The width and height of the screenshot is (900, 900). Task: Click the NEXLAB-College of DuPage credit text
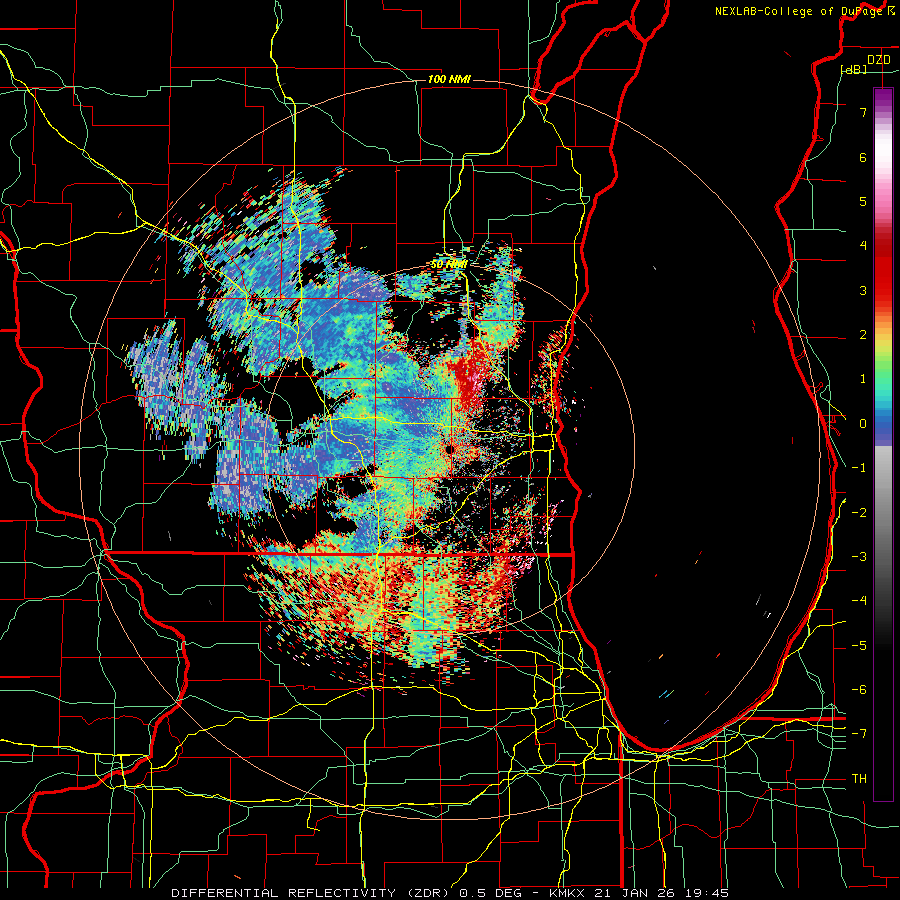(800, 11)
